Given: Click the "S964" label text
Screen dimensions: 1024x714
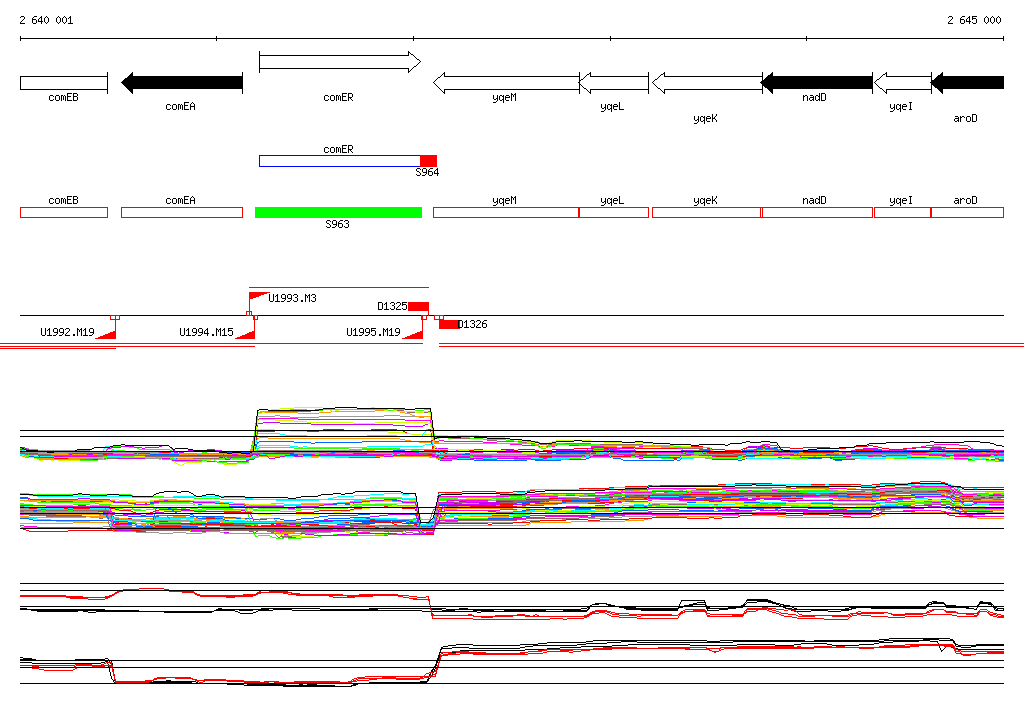Looking at the screenshot, I should tap(427, 172).
